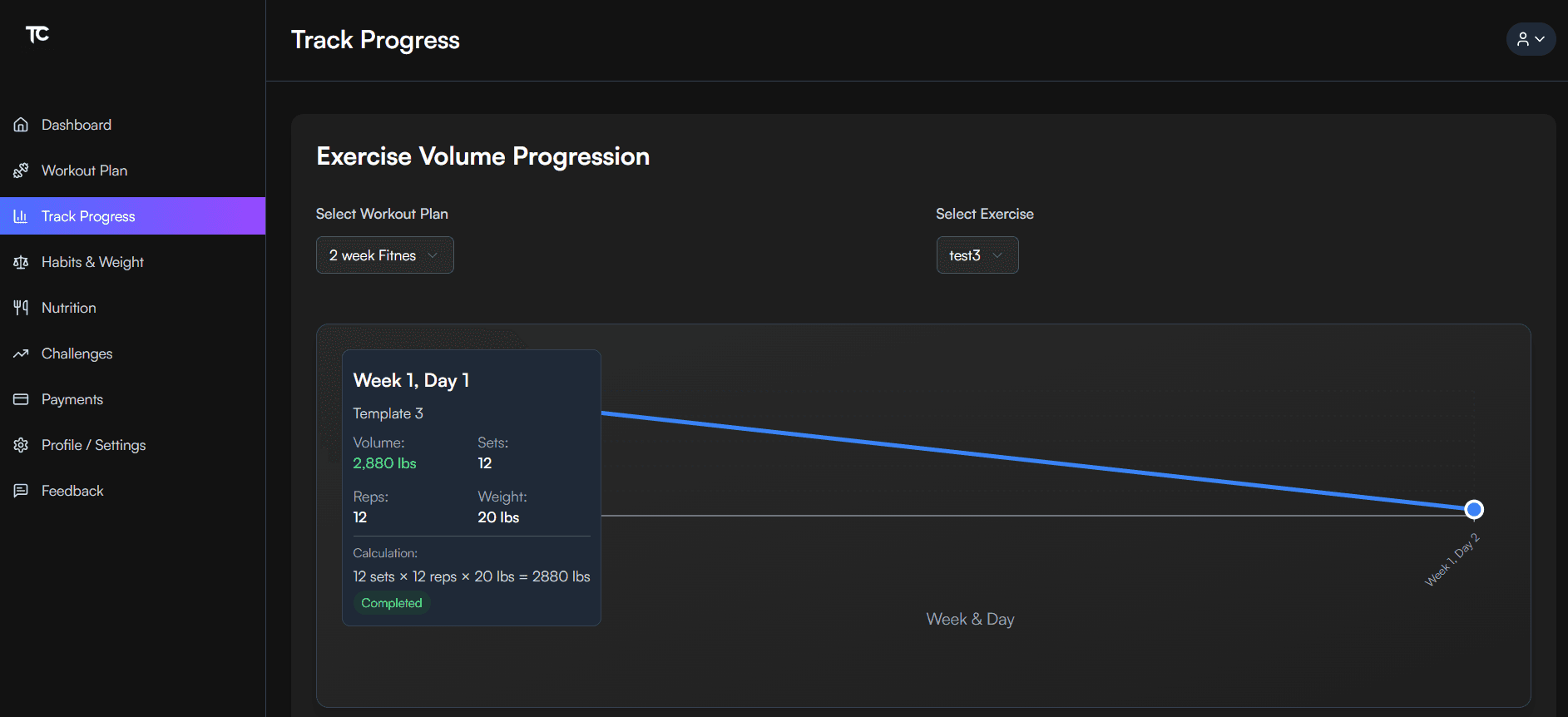This screenshot has height=717, width=1568.
Task: Click the Completed status badge
Action: pos(391,602)
